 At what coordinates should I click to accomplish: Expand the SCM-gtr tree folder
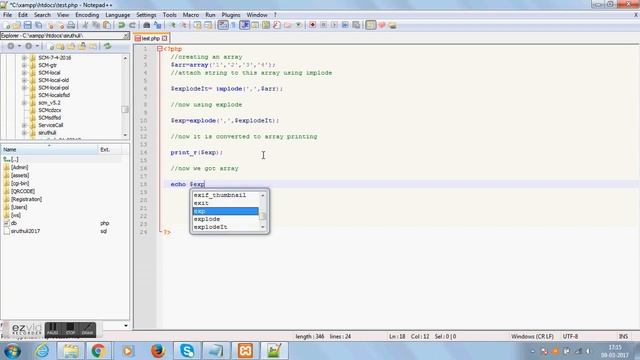coord(24,65)
